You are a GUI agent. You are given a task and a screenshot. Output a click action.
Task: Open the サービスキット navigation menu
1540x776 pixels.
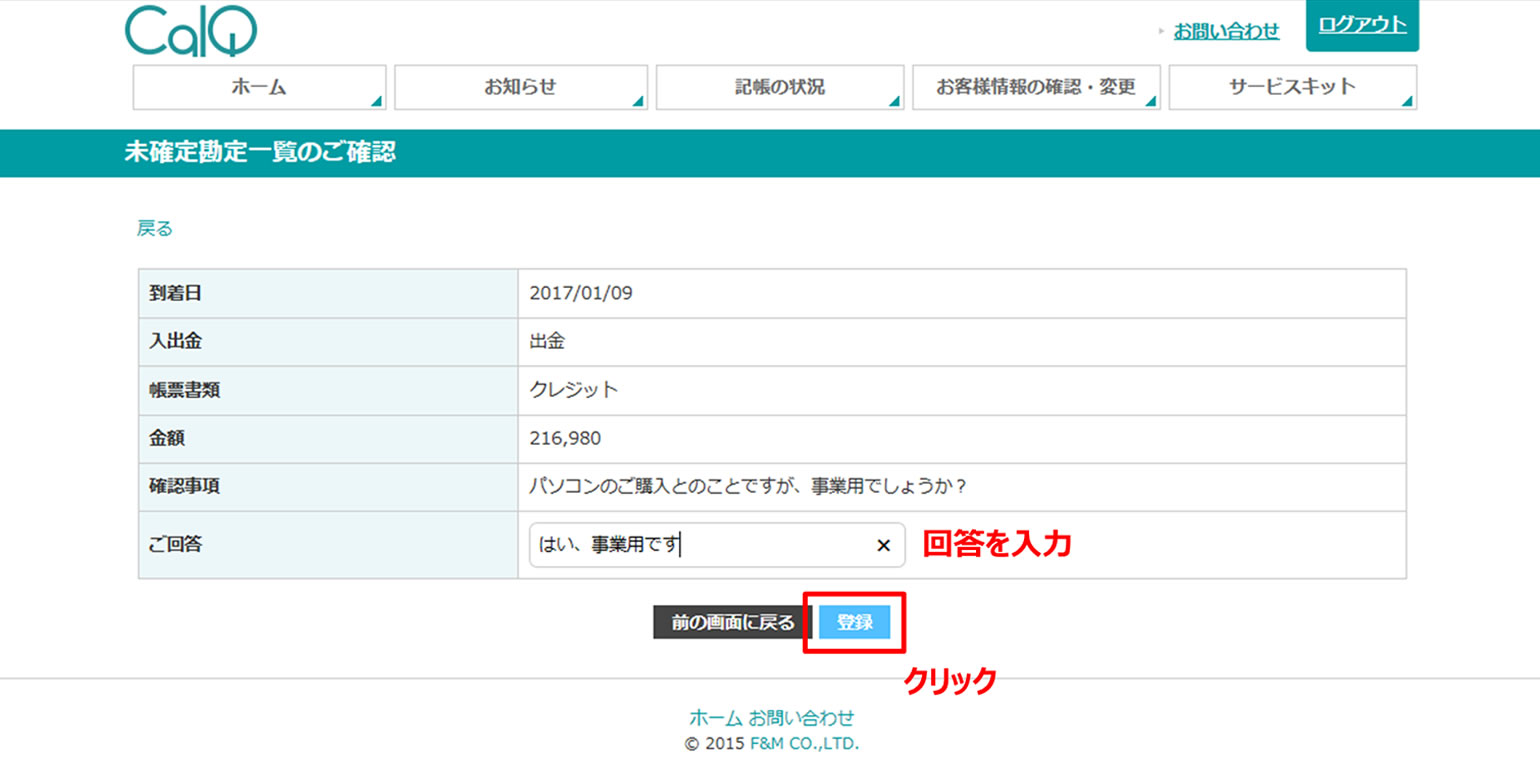click(x=1292, y=87)
